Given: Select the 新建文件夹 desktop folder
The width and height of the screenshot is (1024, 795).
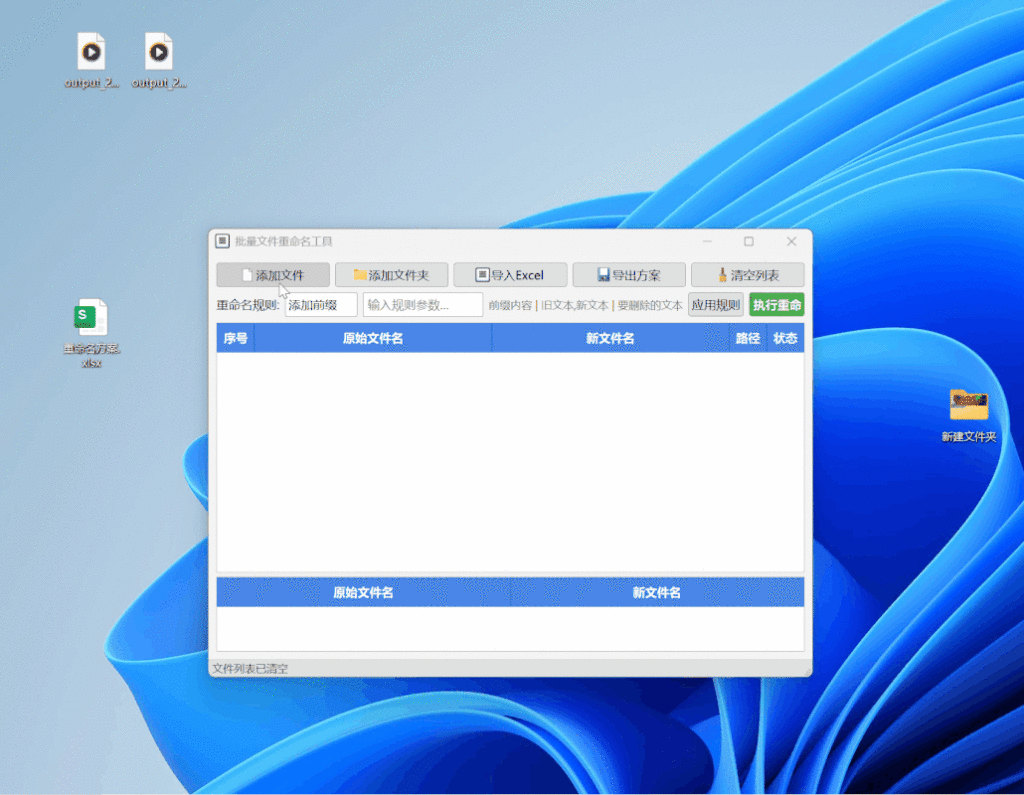Looking at the screenshot, I should (x=968, y=416).
